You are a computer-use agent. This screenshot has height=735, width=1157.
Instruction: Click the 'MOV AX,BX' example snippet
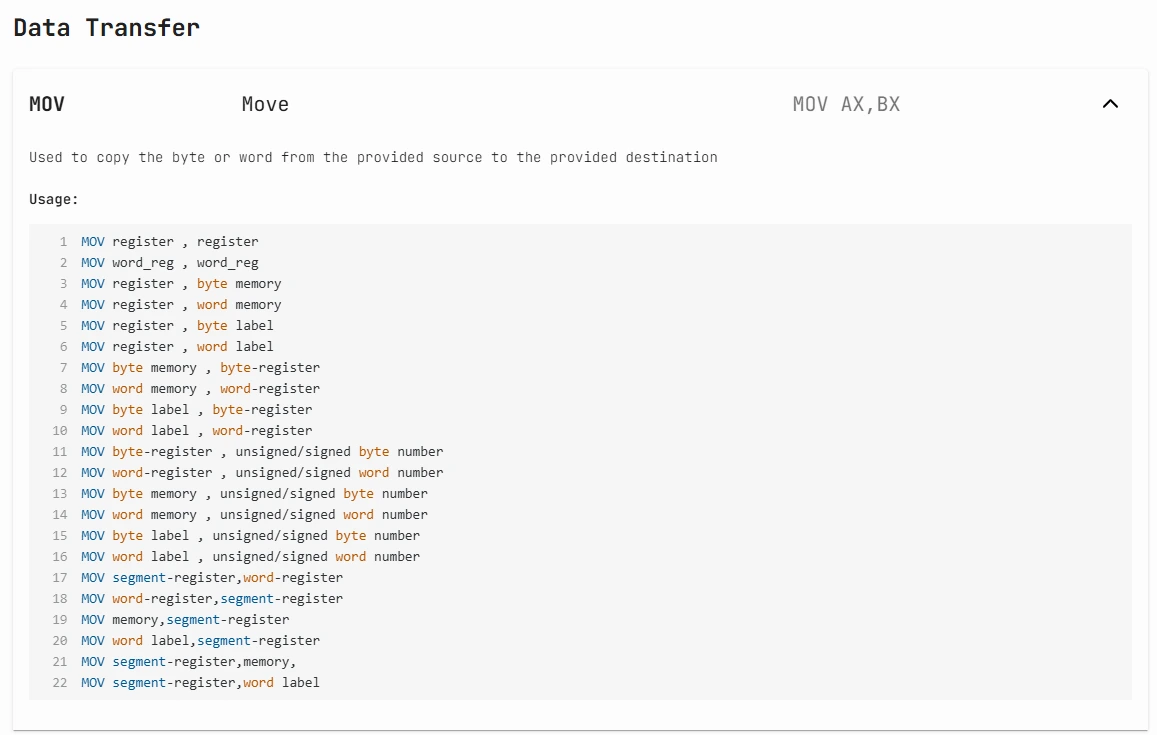(x=847, y=103)
